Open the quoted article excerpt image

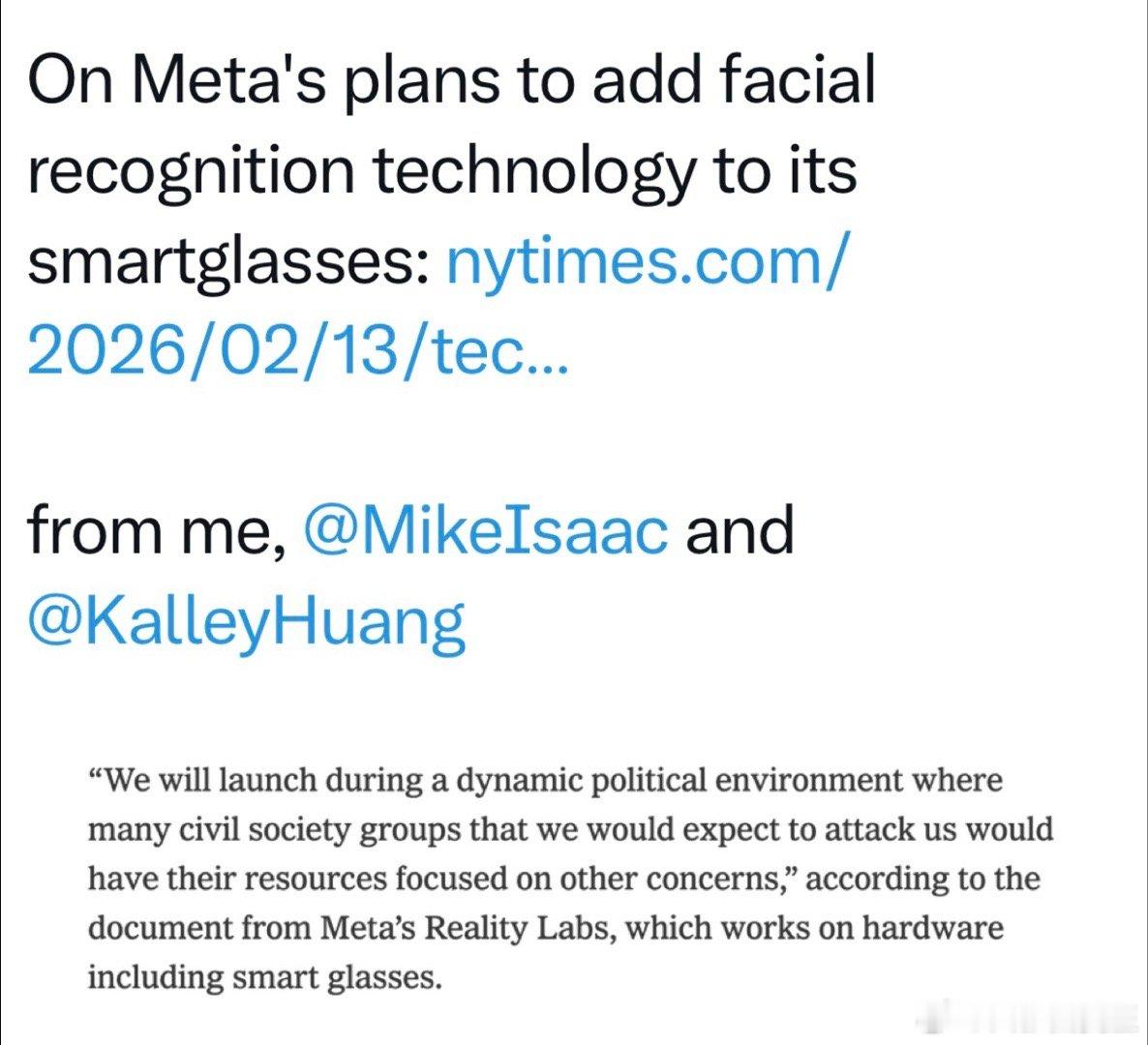click(x=571, y=879)
